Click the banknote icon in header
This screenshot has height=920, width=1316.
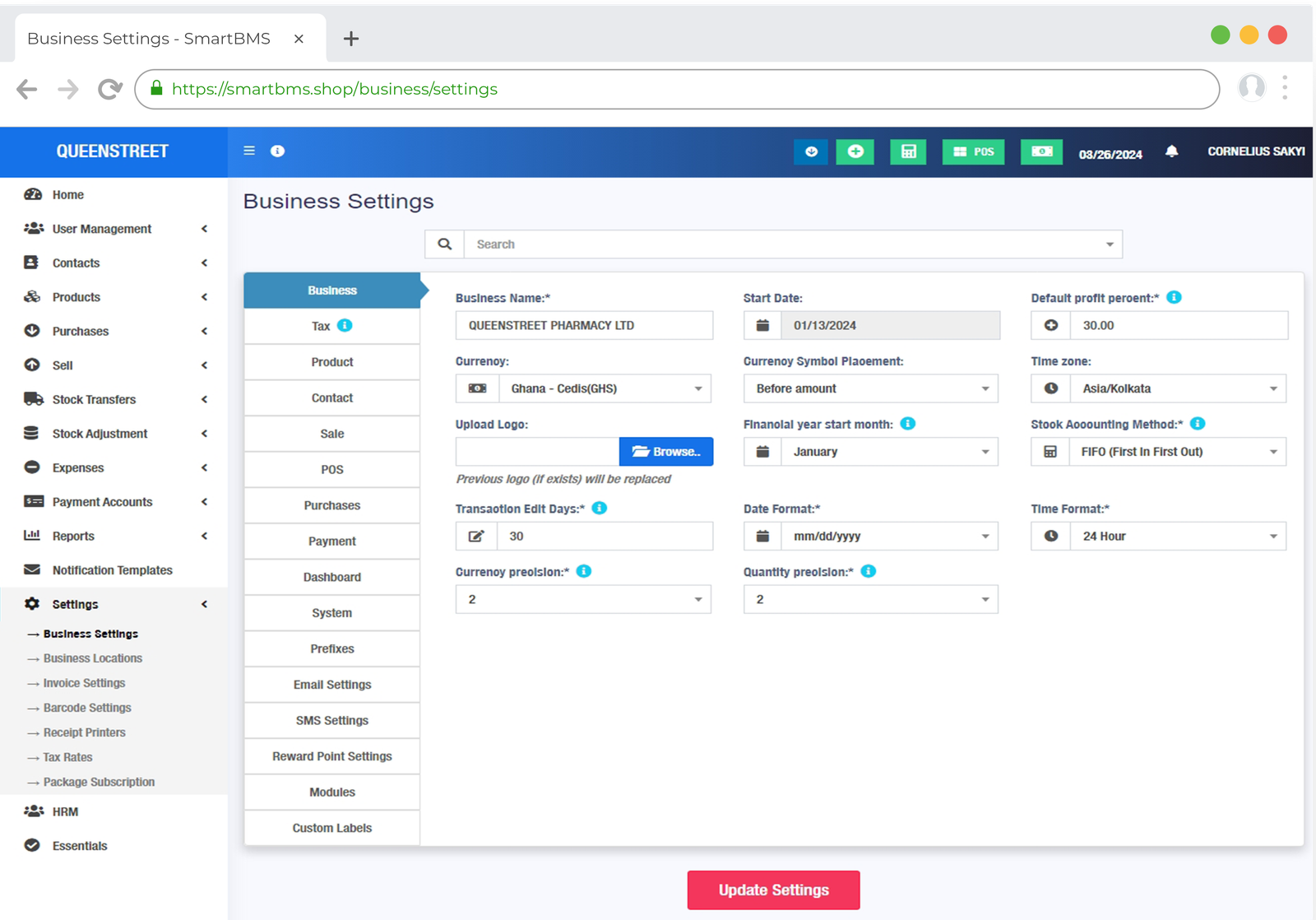point(1041,151)
